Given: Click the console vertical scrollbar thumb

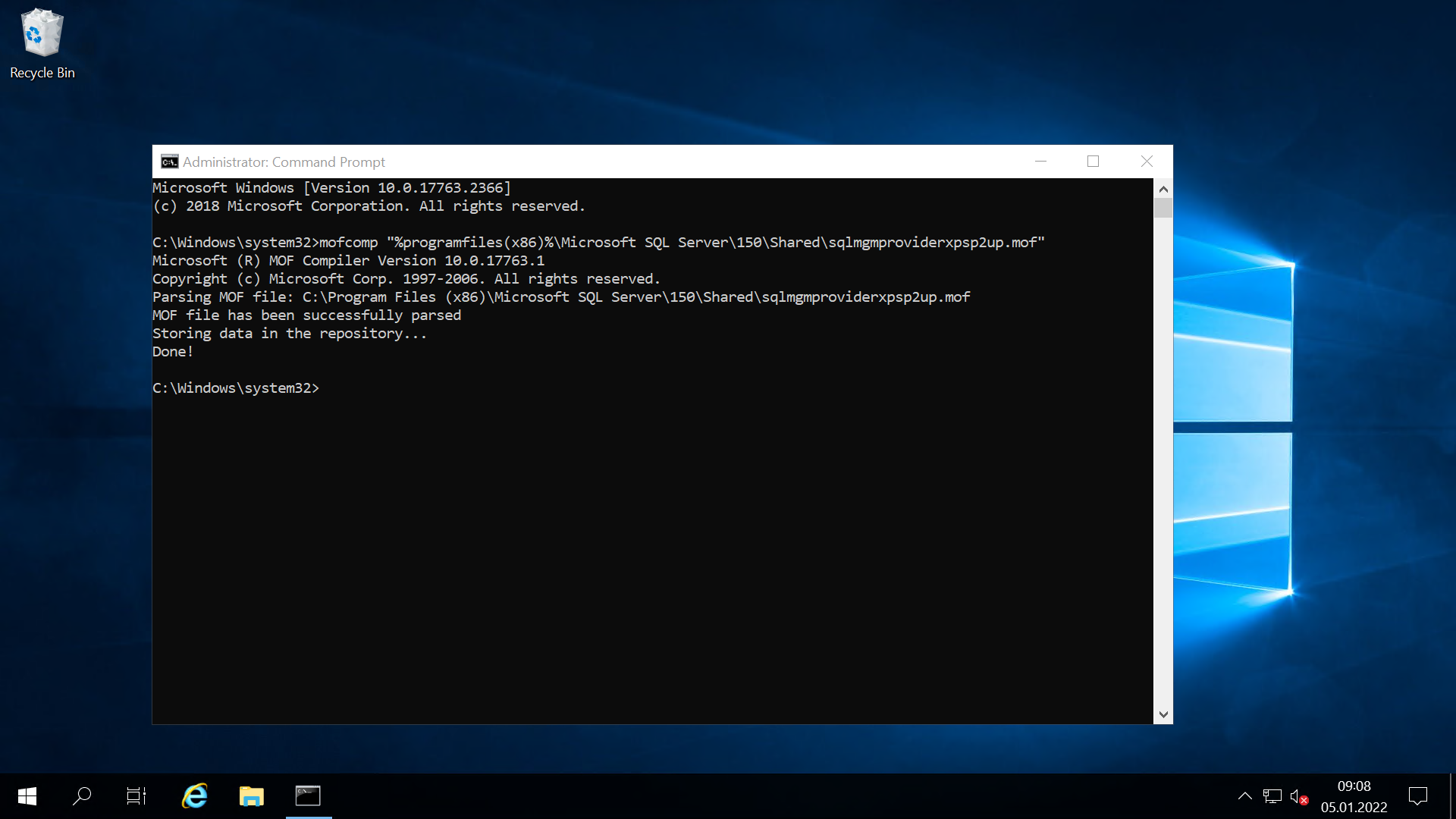Looking at the screenshot, I should pyautogui.click(x=1163, y=208).
